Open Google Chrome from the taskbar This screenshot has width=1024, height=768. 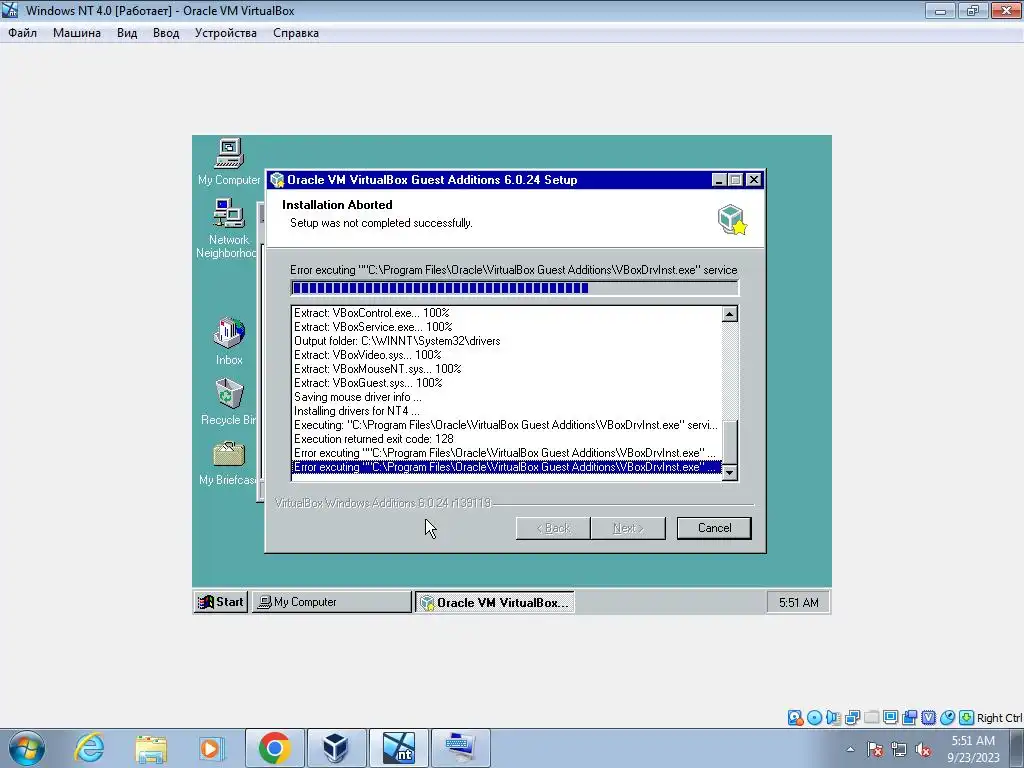click(274, 748)
